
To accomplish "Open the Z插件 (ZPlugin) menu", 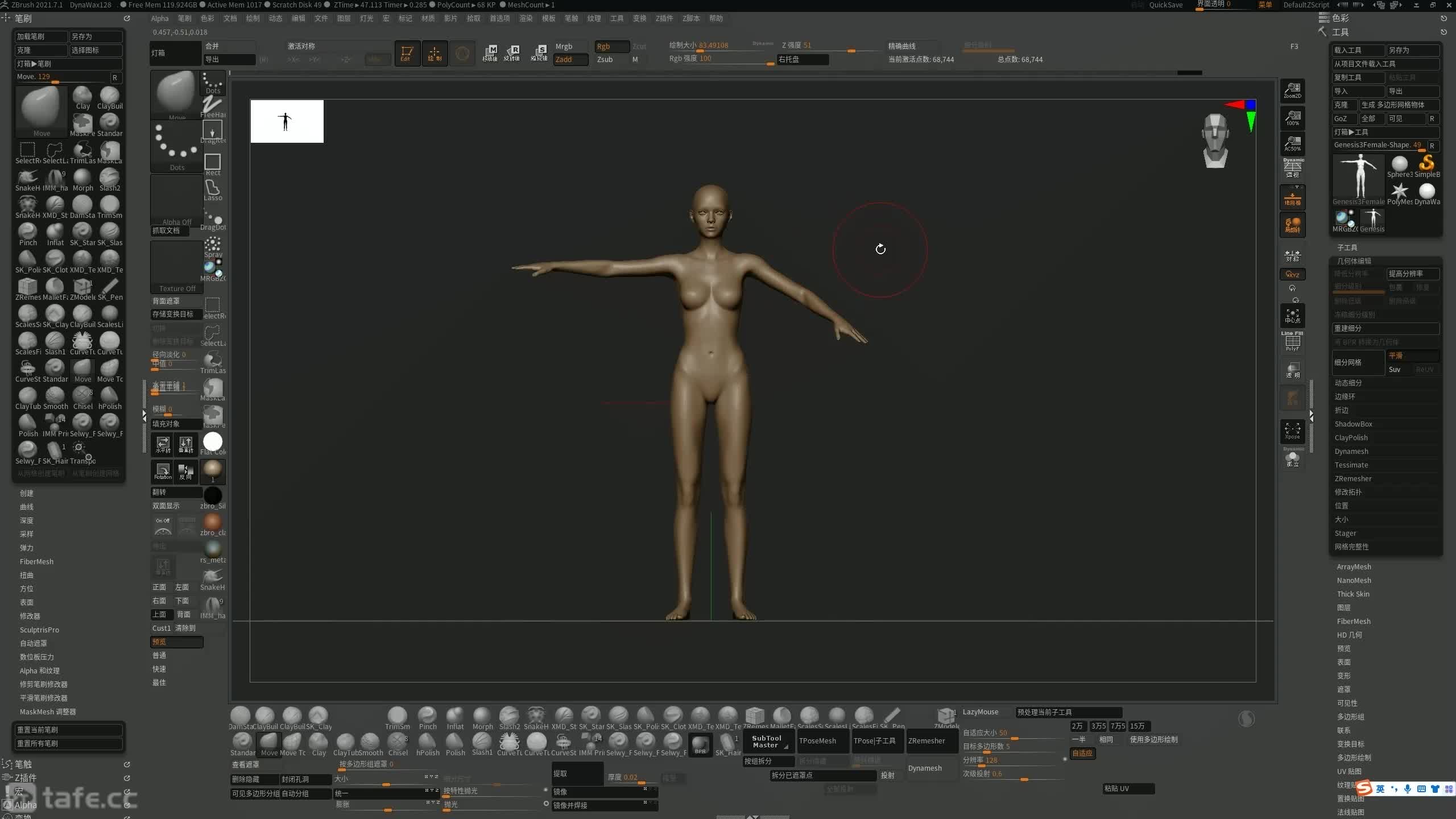I will (x=664, y=18).
